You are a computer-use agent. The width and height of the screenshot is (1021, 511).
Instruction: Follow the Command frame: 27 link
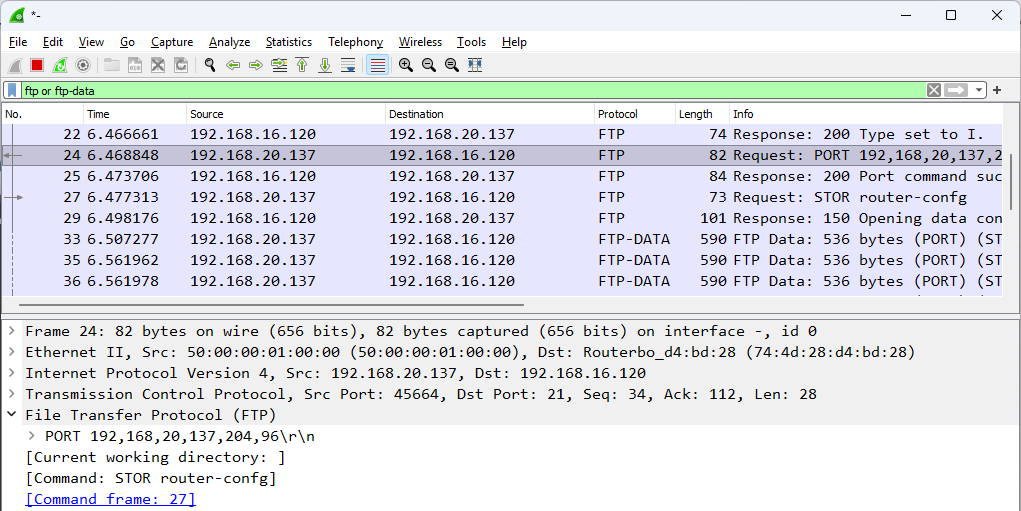110,499
